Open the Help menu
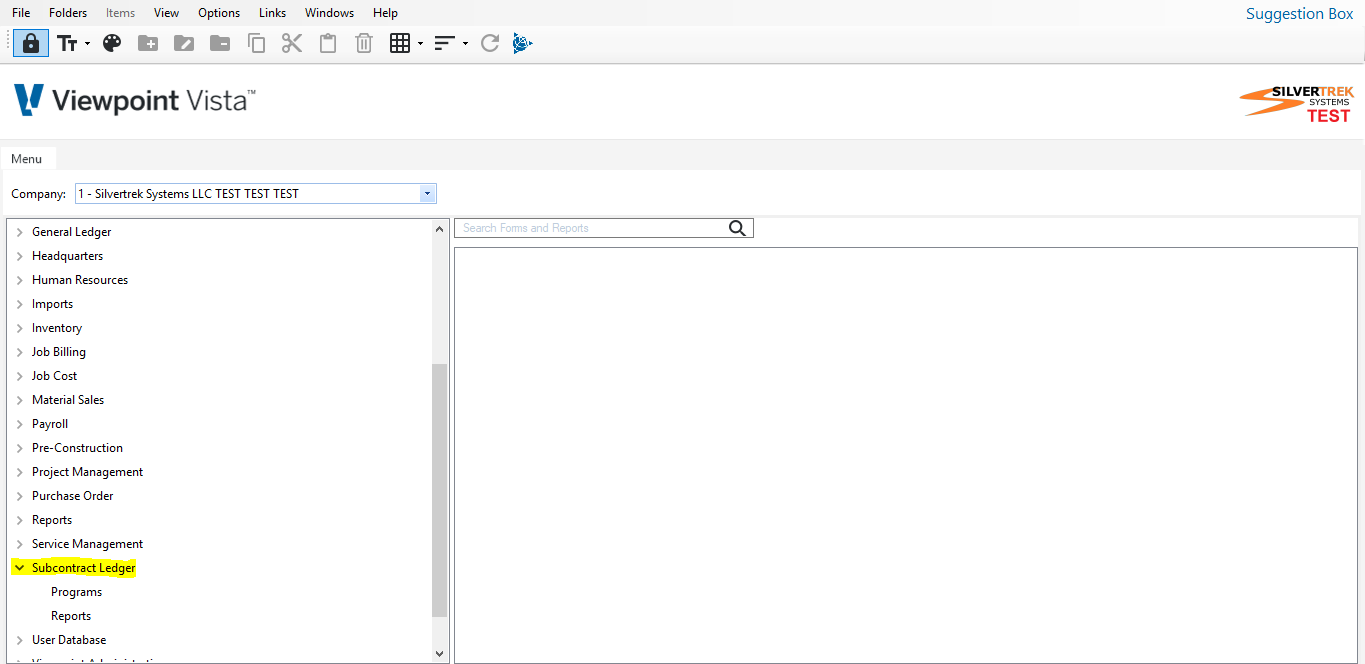 (x=385, y=13)
